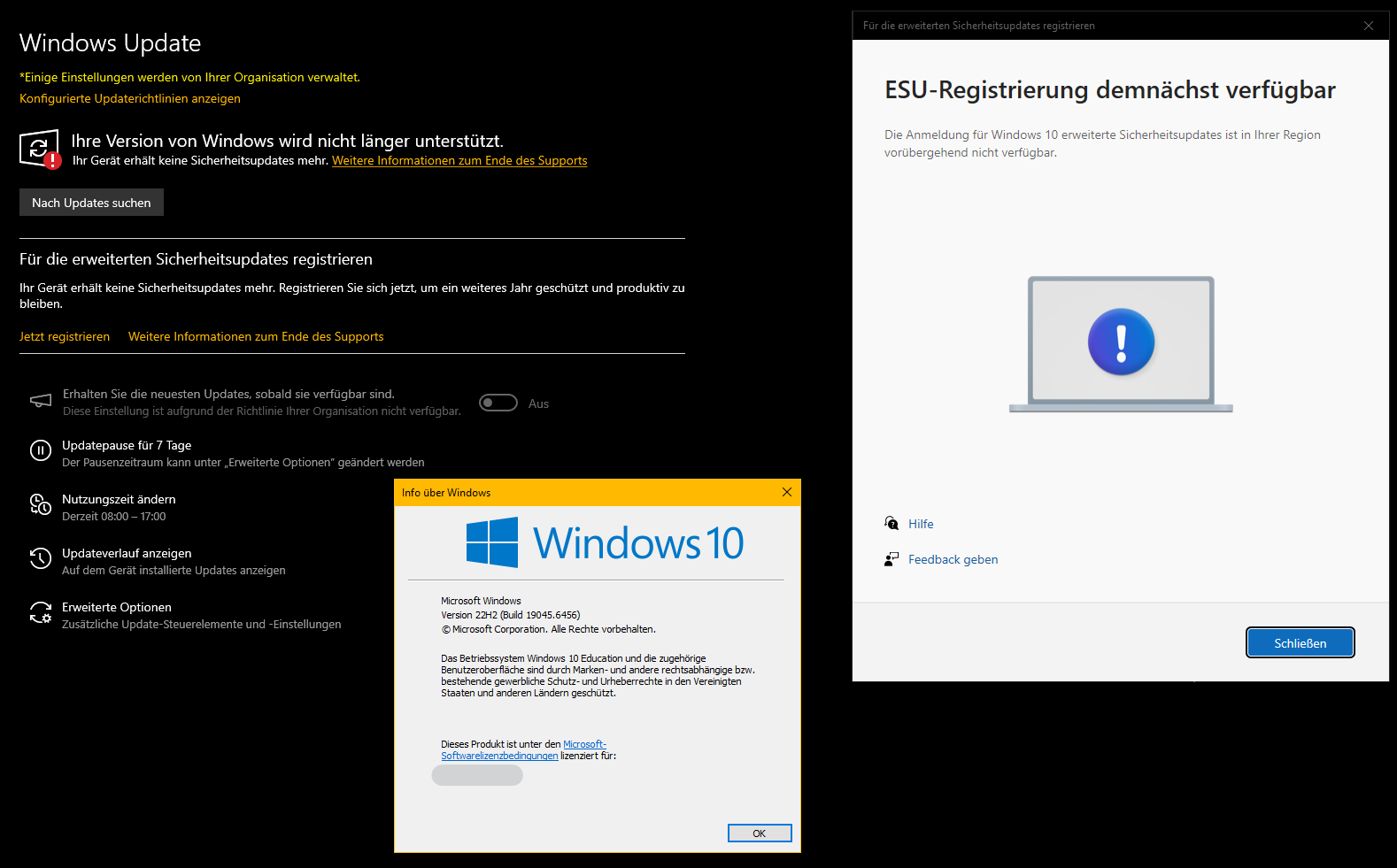1397x868 pixels.
Task: Click the 'Windows Update' page title
Action: [111, 42]
